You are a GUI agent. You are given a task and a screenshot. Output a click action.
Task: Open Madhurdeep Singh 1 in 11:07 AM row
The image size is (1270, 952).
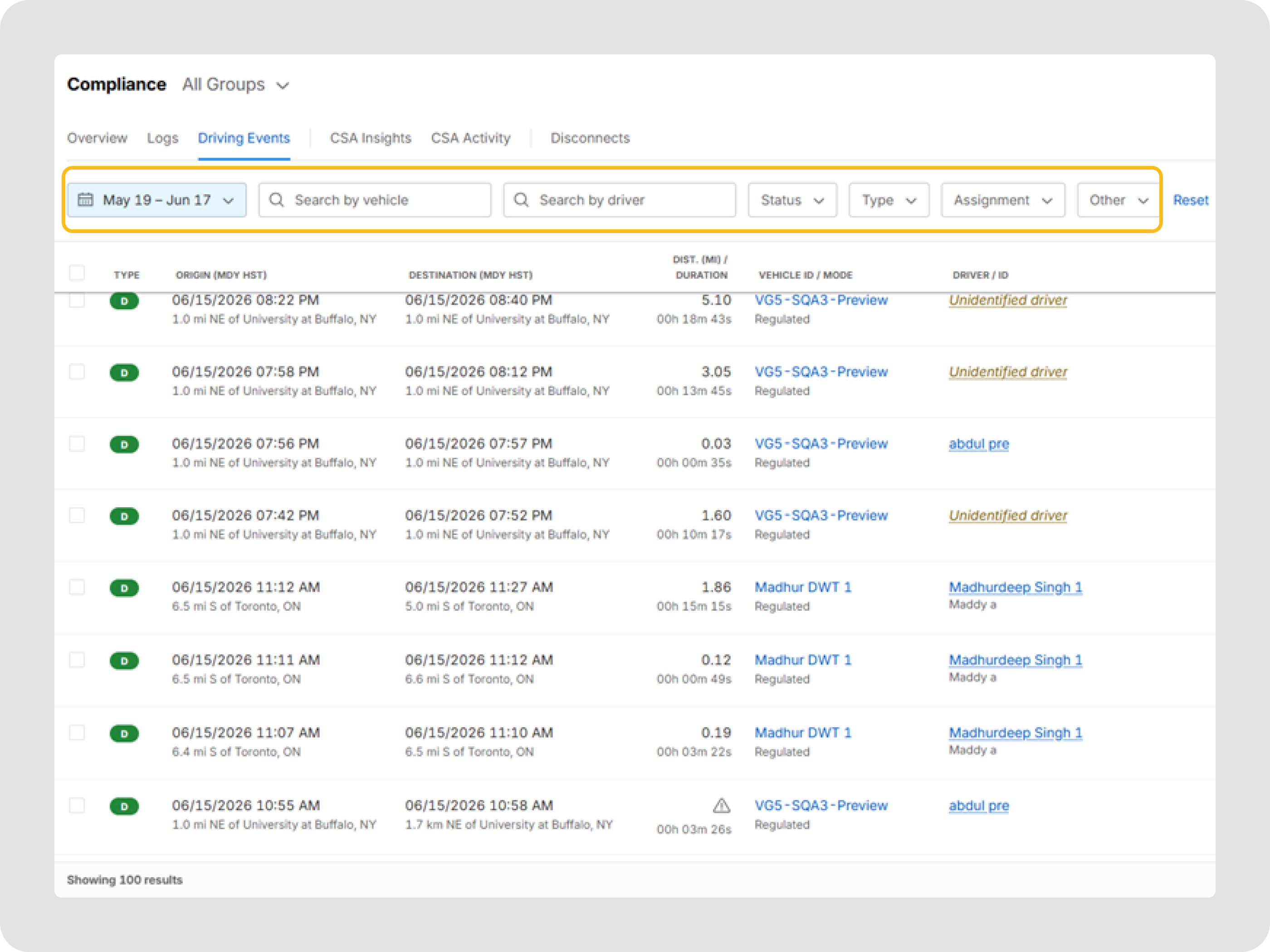[1015, 733]
